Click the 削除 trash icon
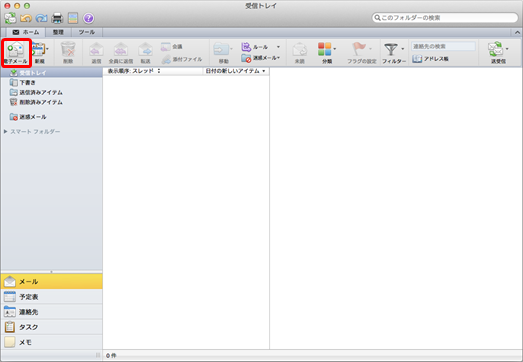This screenshot has height=362, width=523. tap(68, 49)
